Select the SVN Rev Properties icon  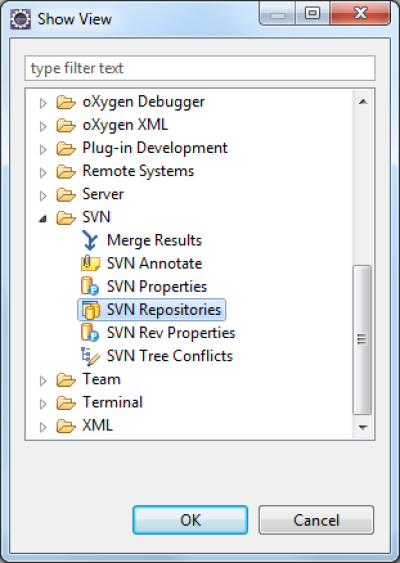coord(90,333)
